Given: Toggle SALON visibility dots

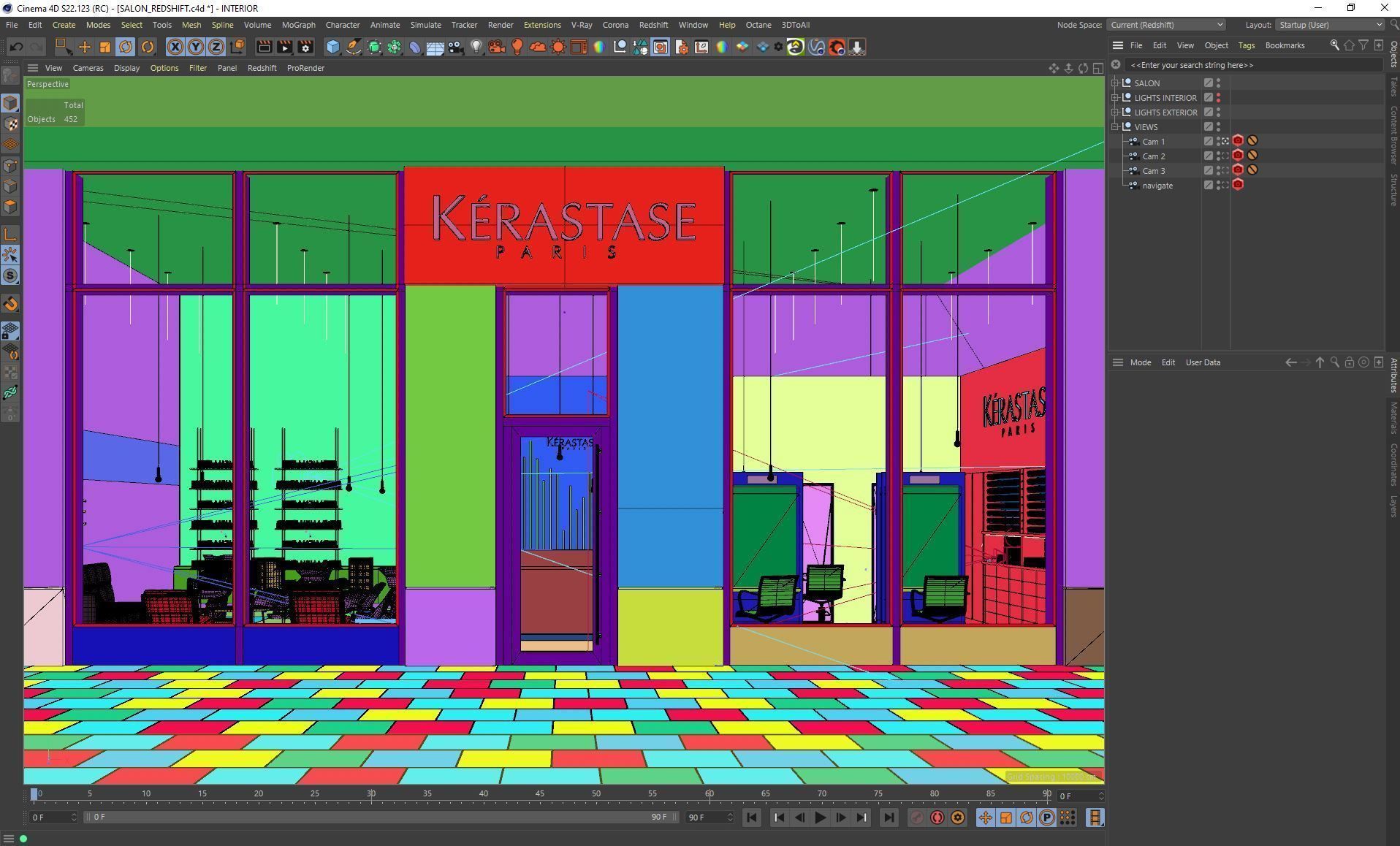Looking at the screenshot, I should pyautogui.click(x=1218, y=83).
